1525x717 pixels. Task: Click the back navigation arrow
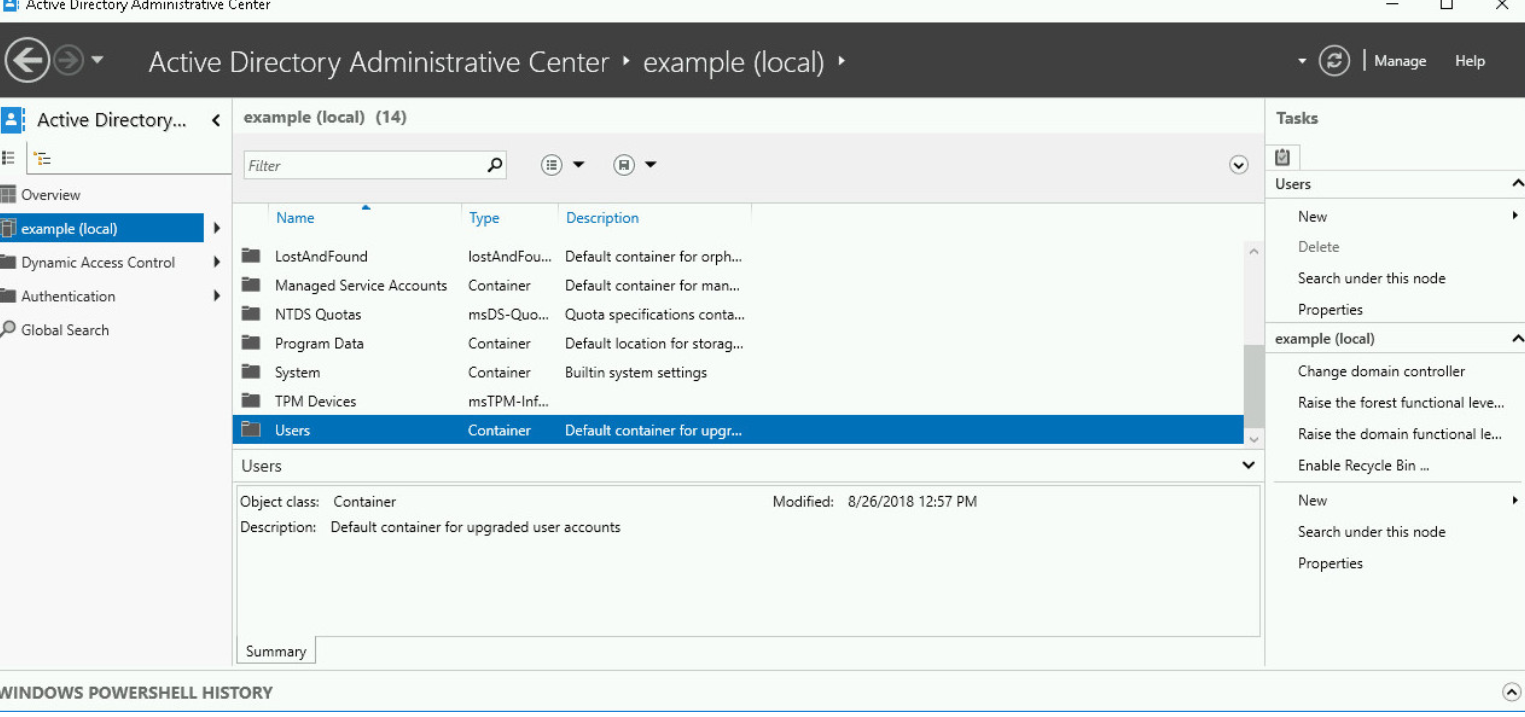(27, 60)
